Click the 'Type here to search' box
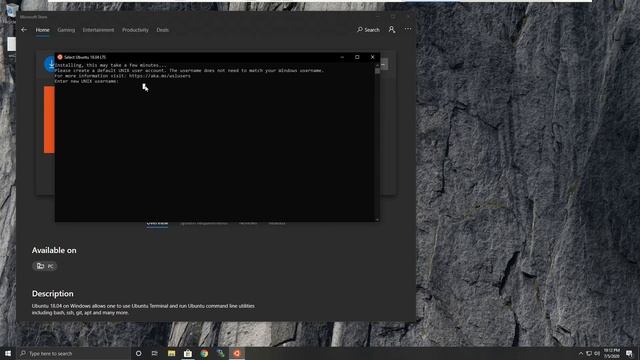 coord(73,353)
